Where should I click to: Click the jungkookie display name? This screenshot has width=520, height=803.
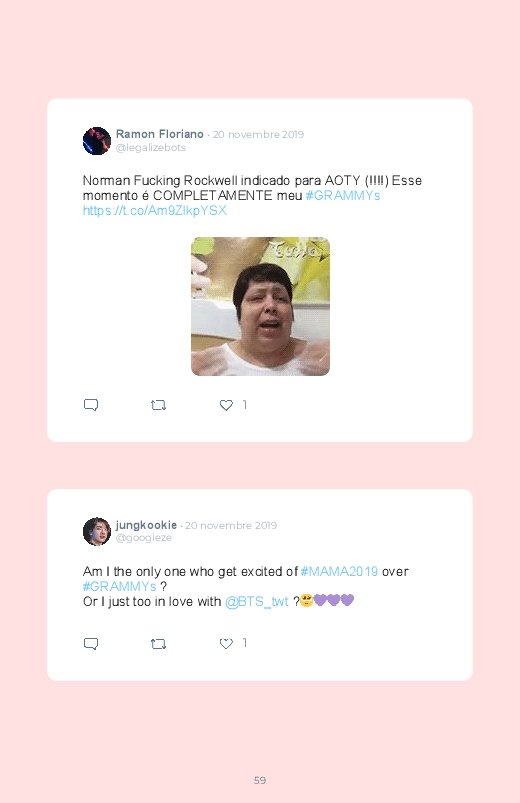click(x=147, y=525)
